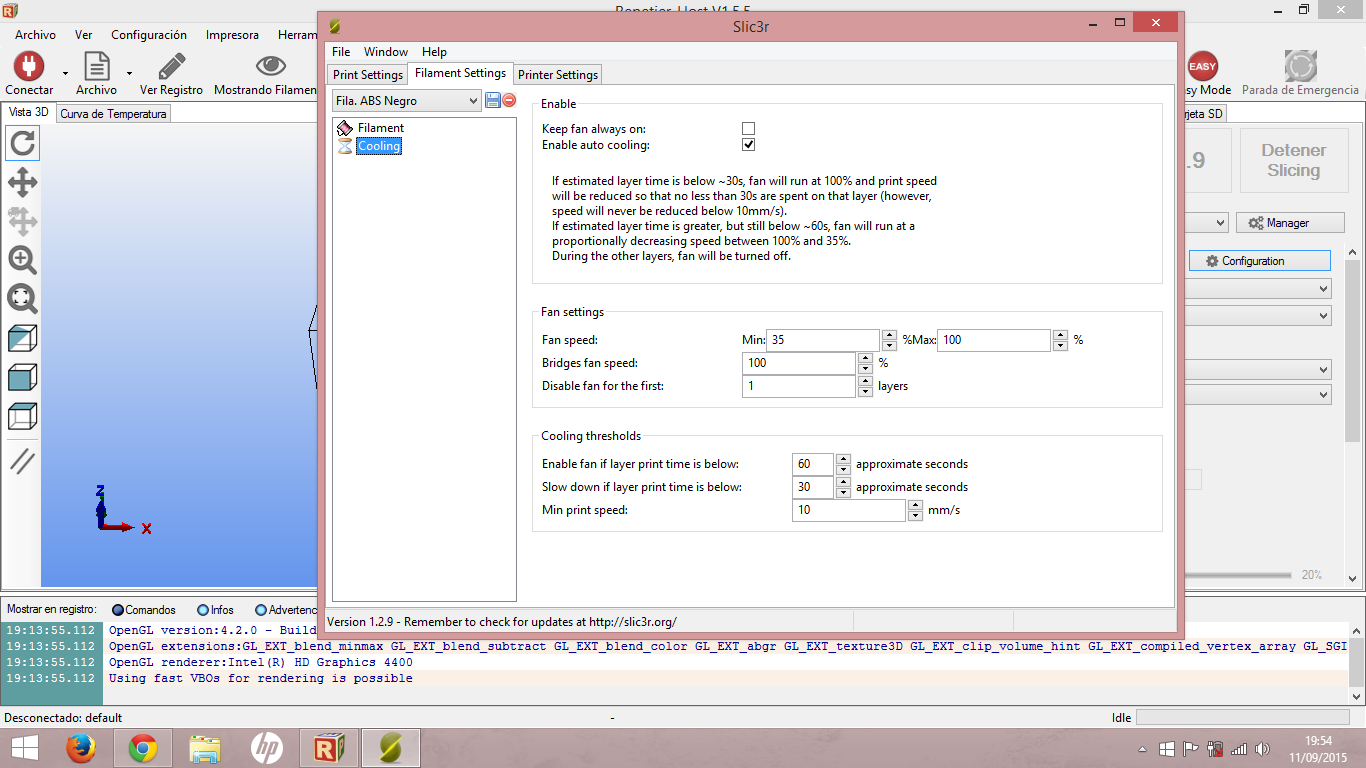Open the Archivo menu in Repetier-Host

coord(35,34)
